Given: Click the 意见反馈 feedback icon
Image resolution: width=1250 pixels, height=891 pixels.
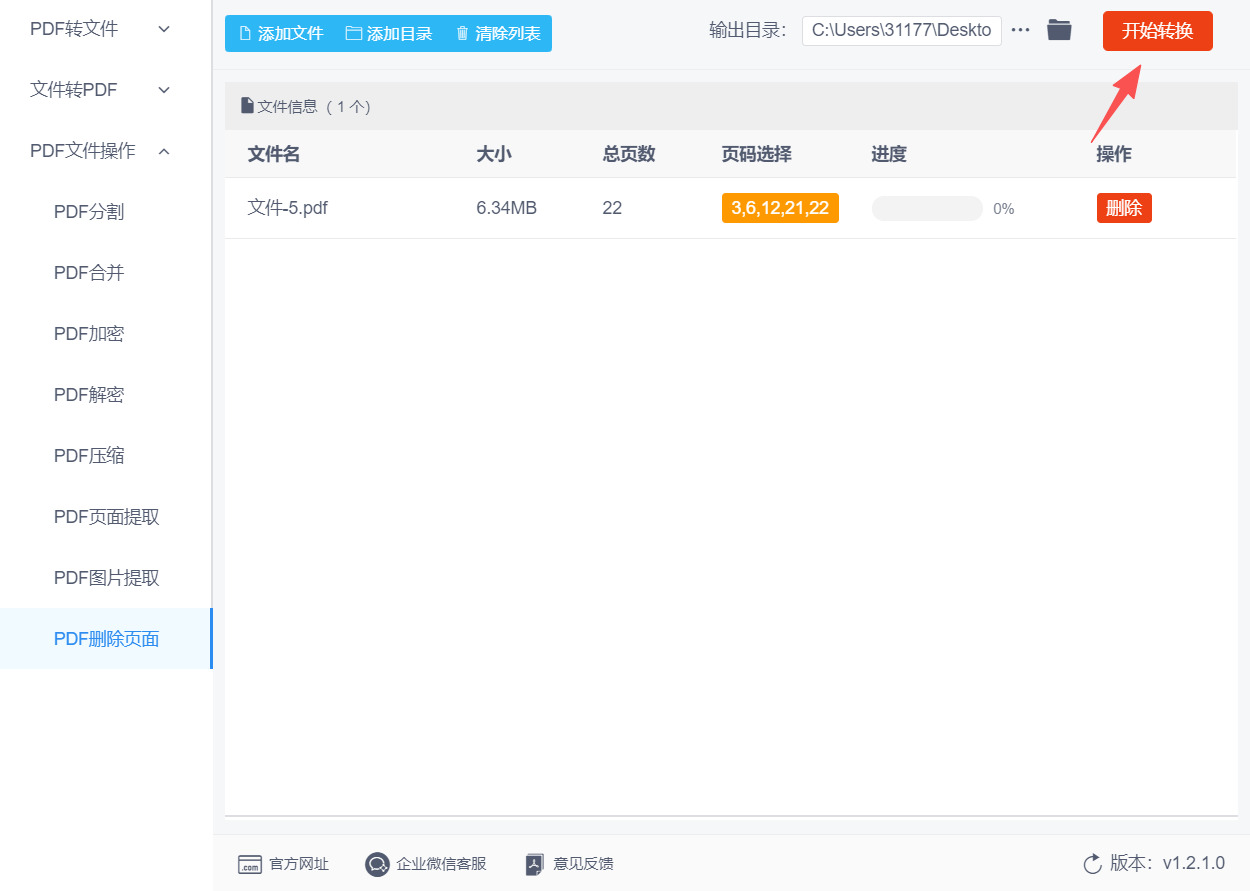Looking at the screenshot, I should point(534,864).
